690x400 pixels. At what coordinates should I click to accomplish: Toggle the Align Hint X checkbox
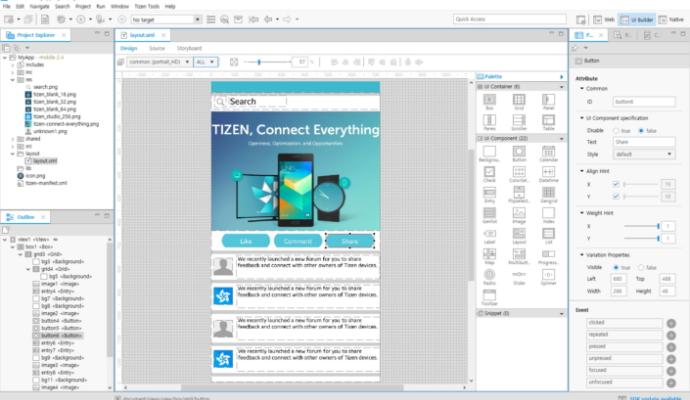pyautogui.click(x=616, y=184)
